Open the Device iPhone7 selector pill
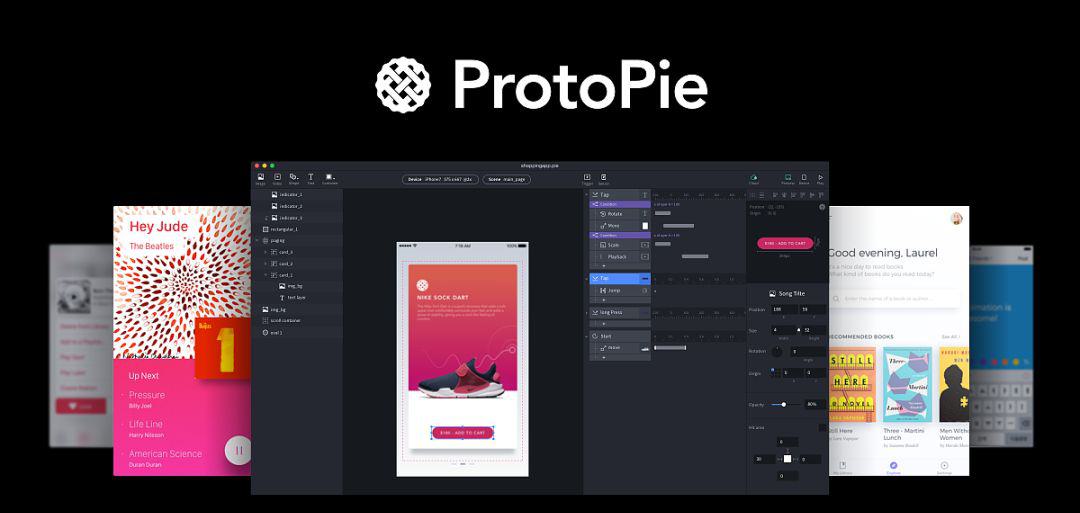 (440, 179)
